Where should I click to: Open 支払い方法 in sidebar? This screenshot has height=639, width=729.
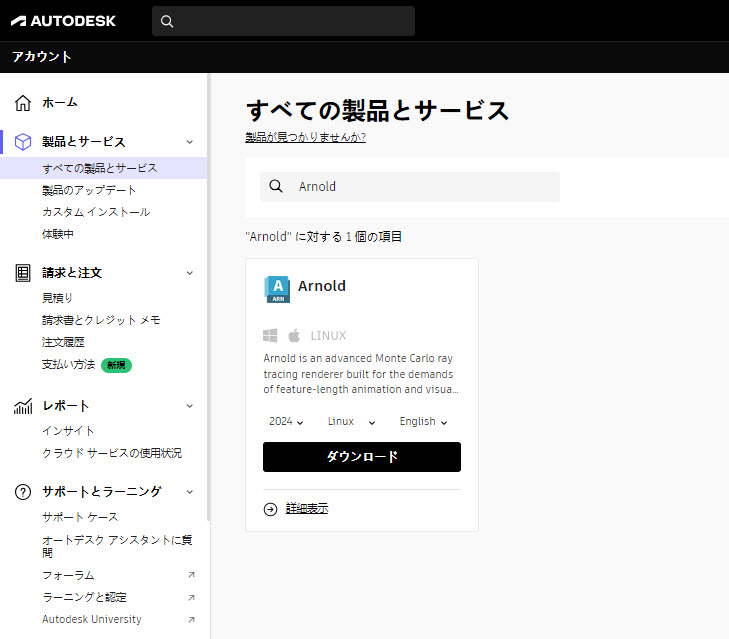click(x=68, y=364)
